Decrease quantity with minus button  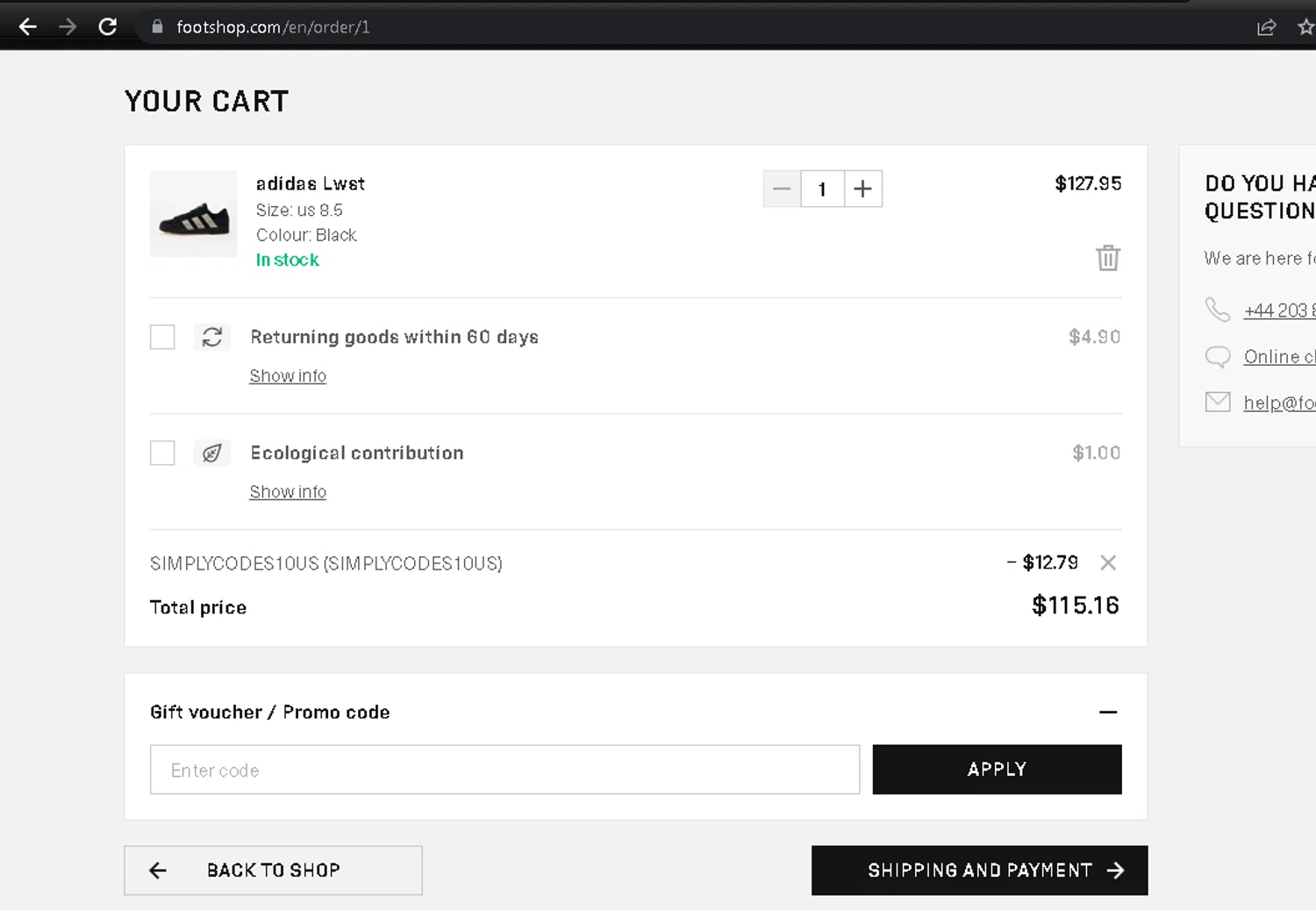pyautogui.click(x=782, y=189)
